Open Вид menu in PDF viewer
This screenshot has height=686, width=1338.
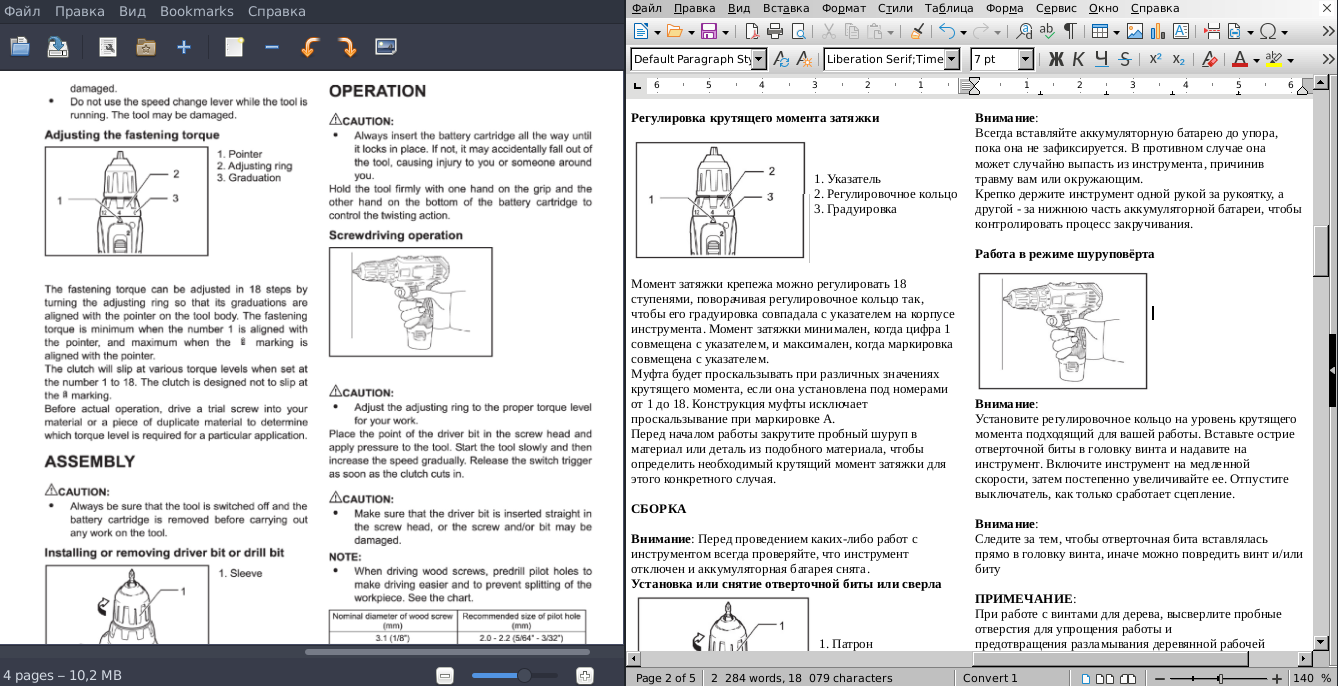click(x=131, y=12)
